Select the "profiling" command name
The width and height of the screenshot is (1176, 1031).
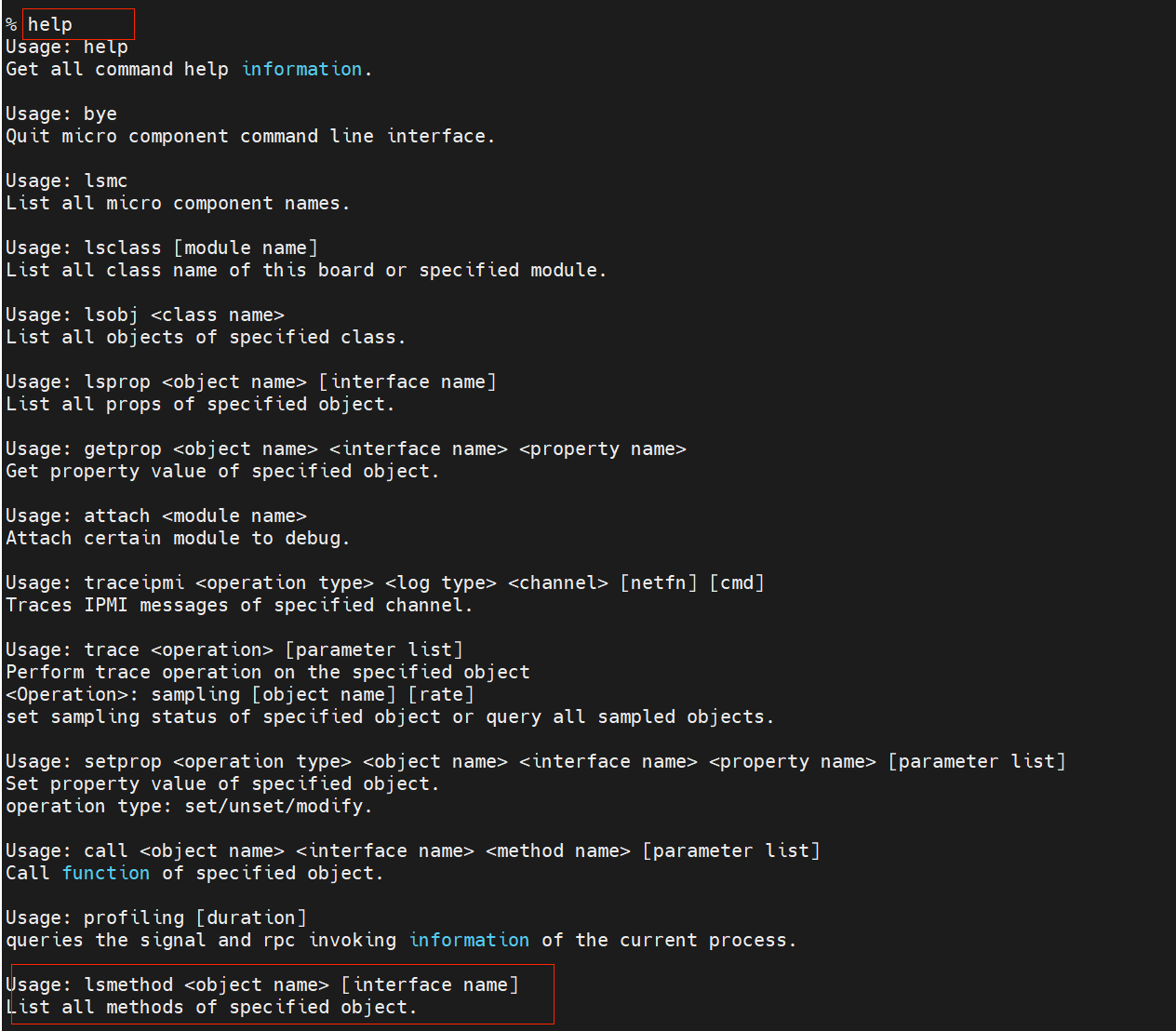point(134,918)
